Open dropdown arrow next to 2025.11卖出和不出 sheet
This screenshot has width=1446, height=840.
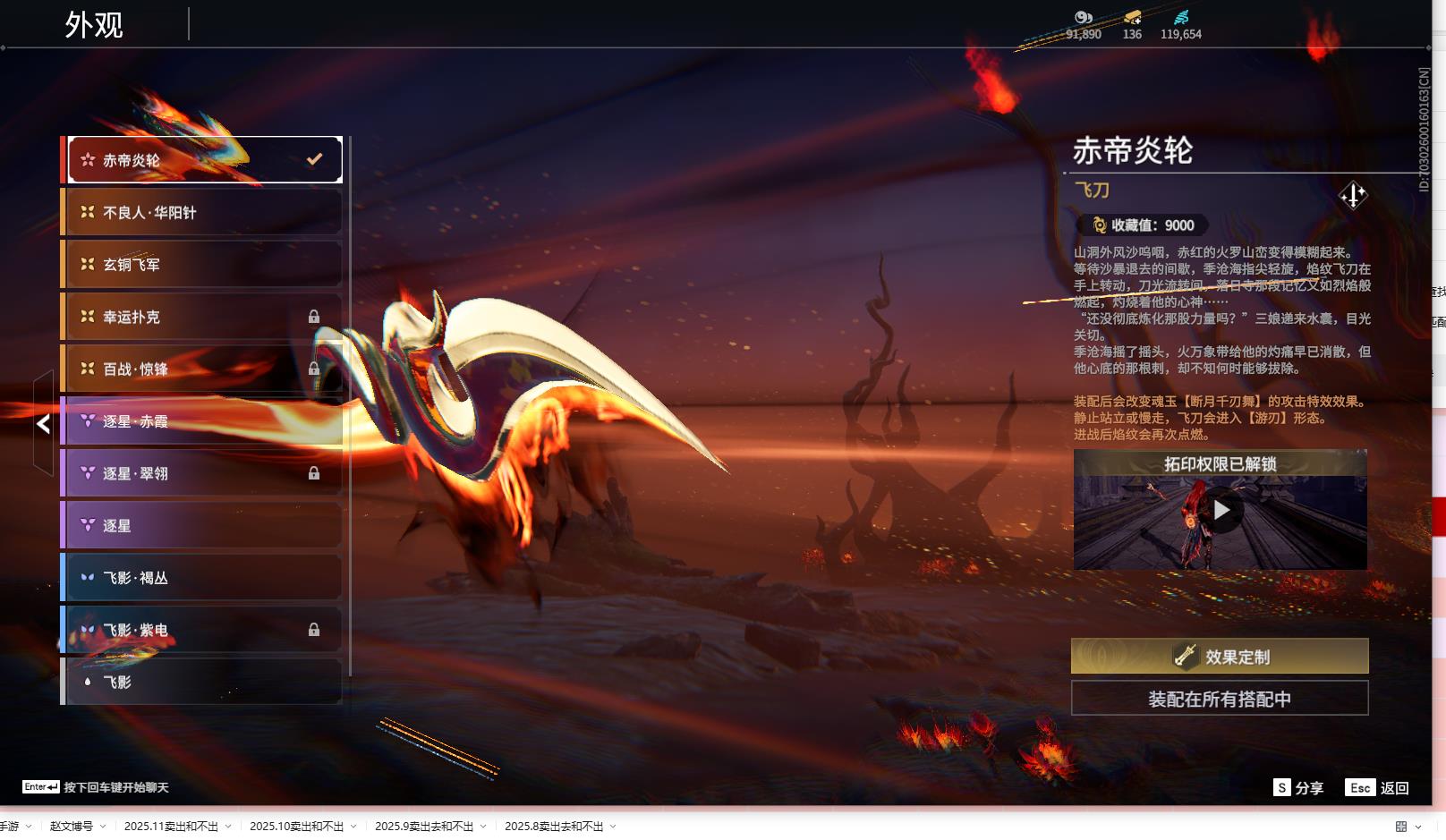[x=228, y=827]
